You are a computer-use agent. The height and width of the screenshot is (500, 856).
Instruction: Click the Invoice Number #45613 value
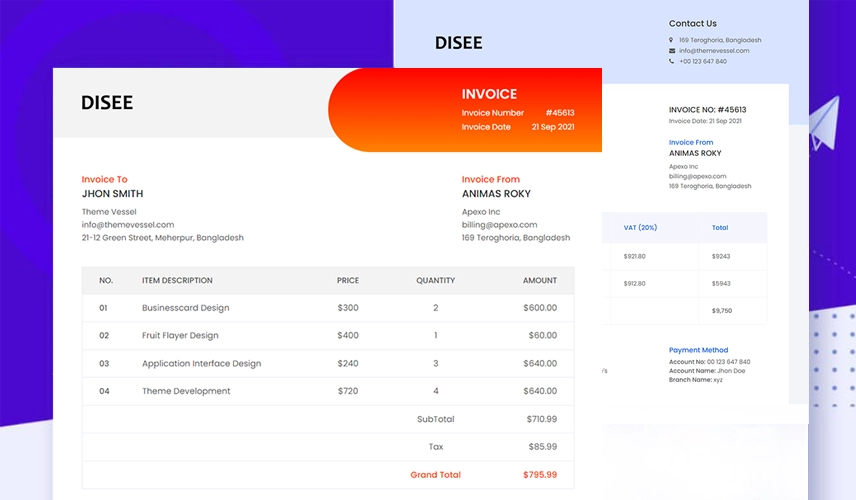[x=560, y=113]
